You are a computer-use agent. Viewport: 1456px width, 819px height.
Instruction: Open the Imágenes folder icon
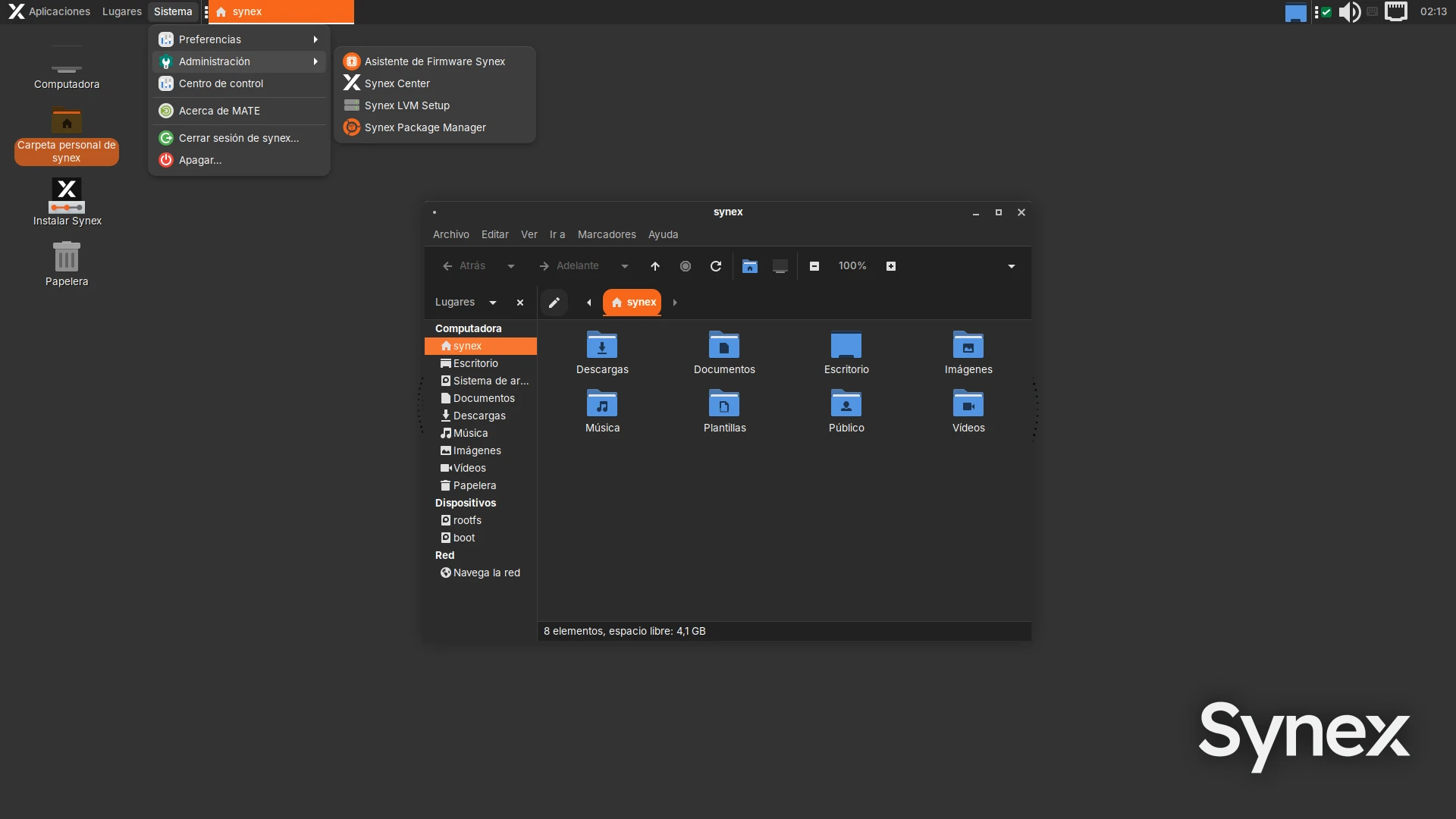coord(968,353)
